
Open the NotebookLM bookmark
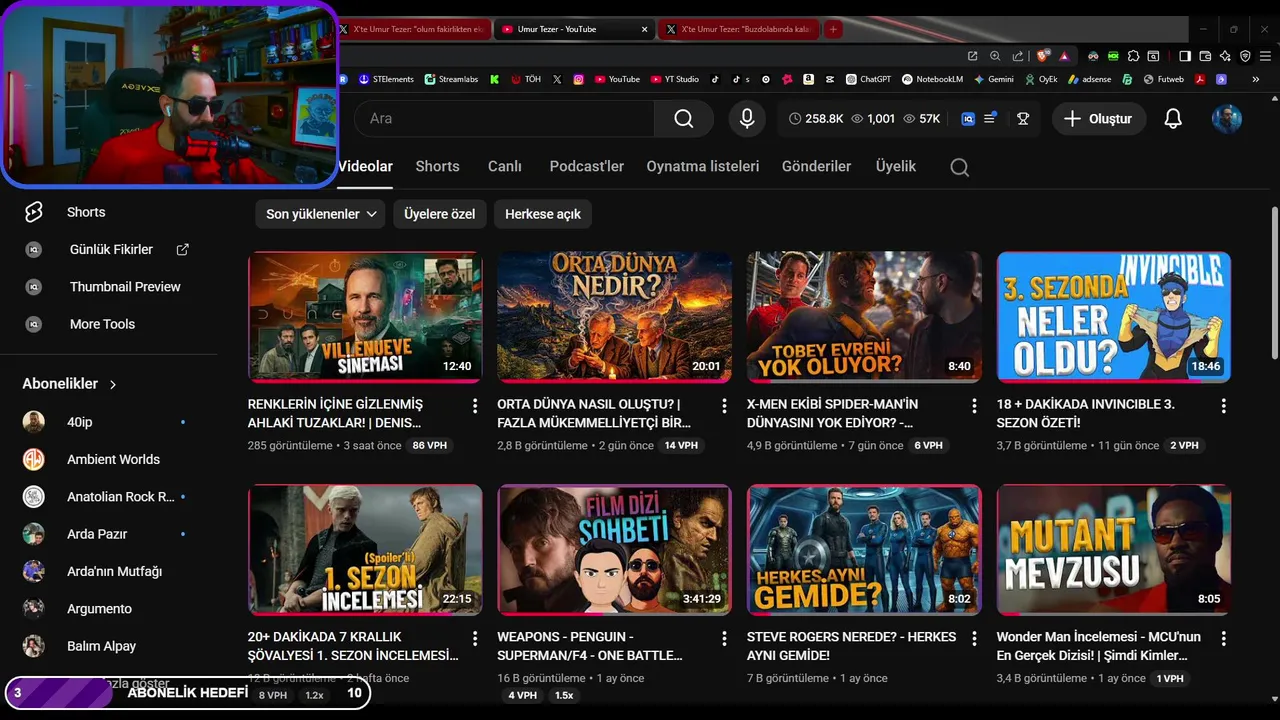point(932,79)
